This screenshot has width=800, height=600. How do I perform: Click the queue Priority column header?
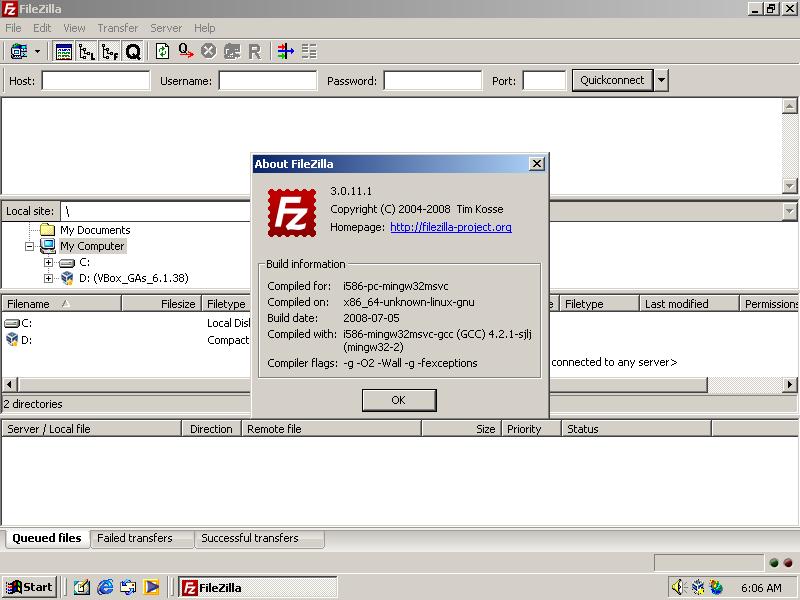coord(531,429)
